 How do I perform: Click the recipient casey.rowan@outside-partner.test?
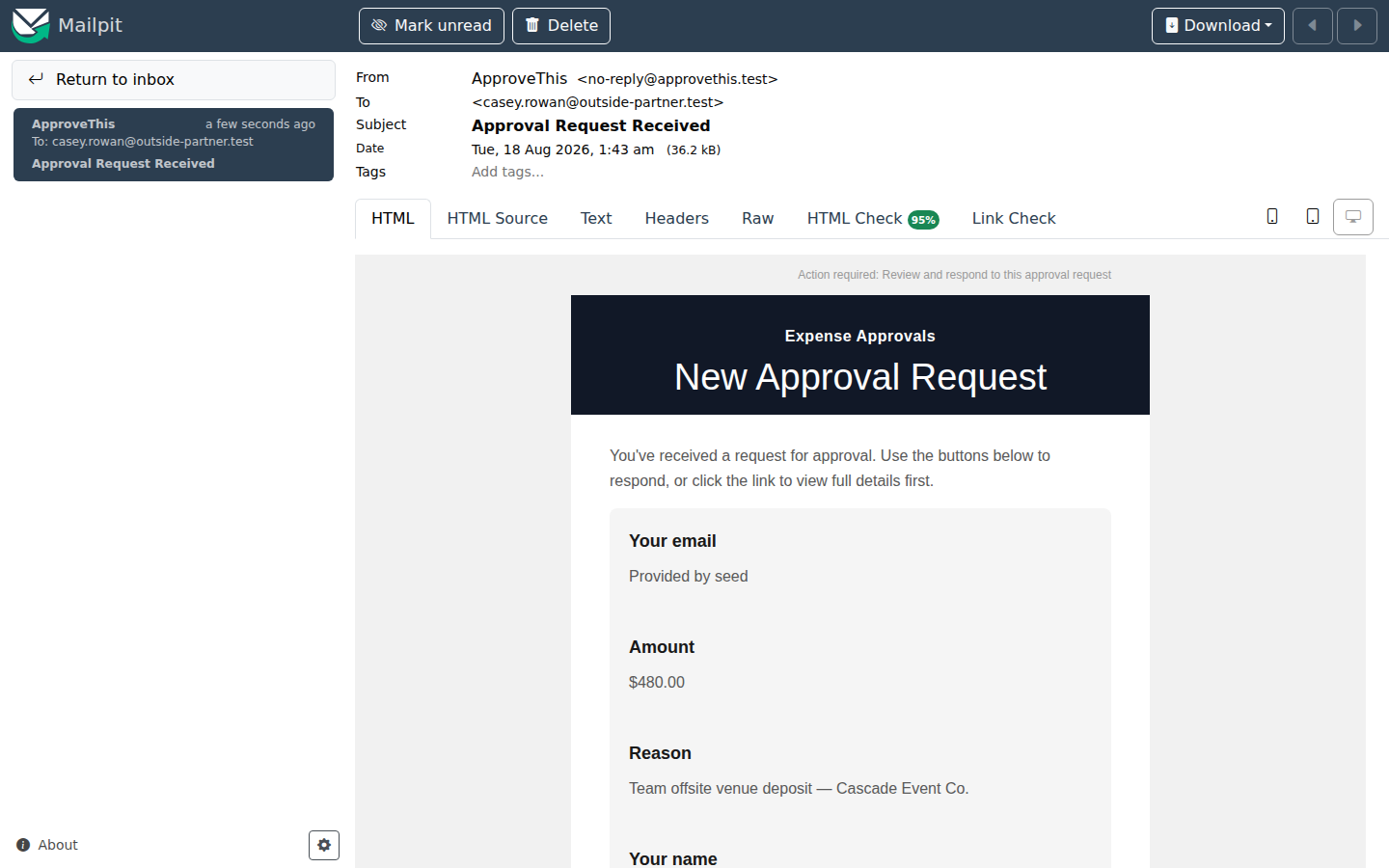[597, 102]
